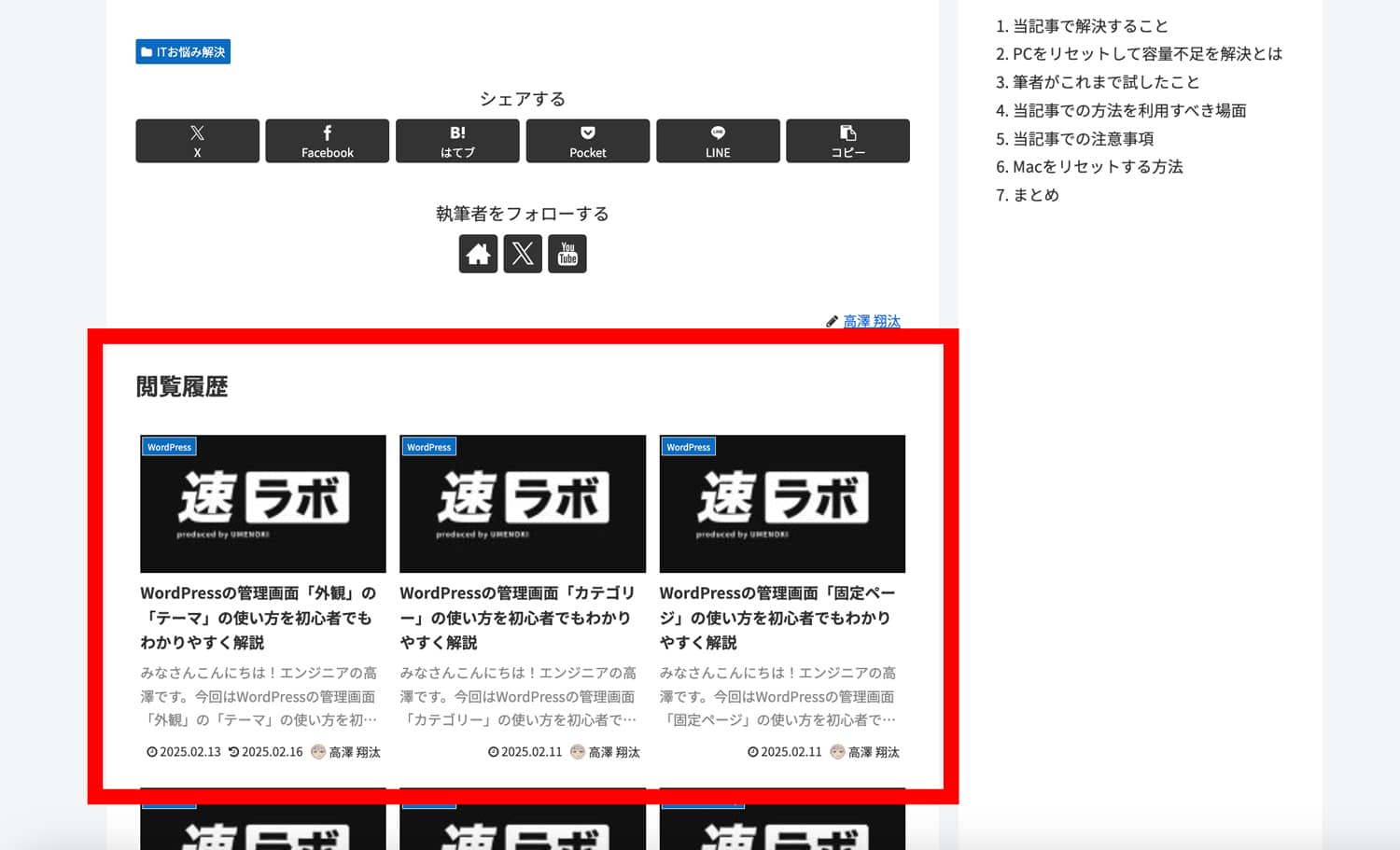Save the article to Pocket
1400x850 pixels.
point(587,141)
